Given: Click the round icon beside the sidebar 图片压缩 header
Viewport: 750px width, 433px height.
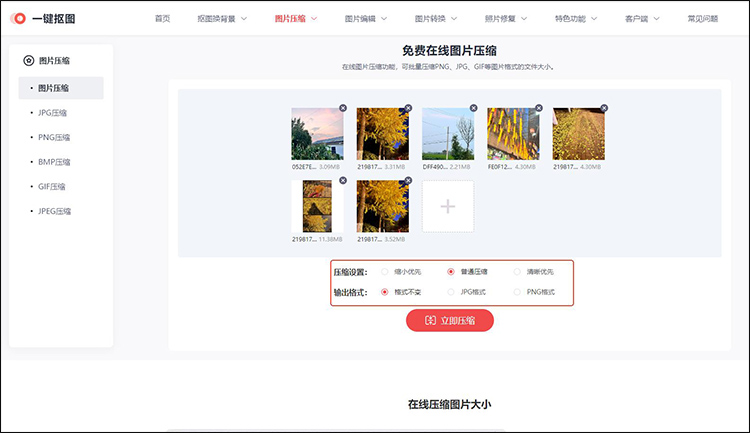Looking at the screenshot, I should pos(29,61).
